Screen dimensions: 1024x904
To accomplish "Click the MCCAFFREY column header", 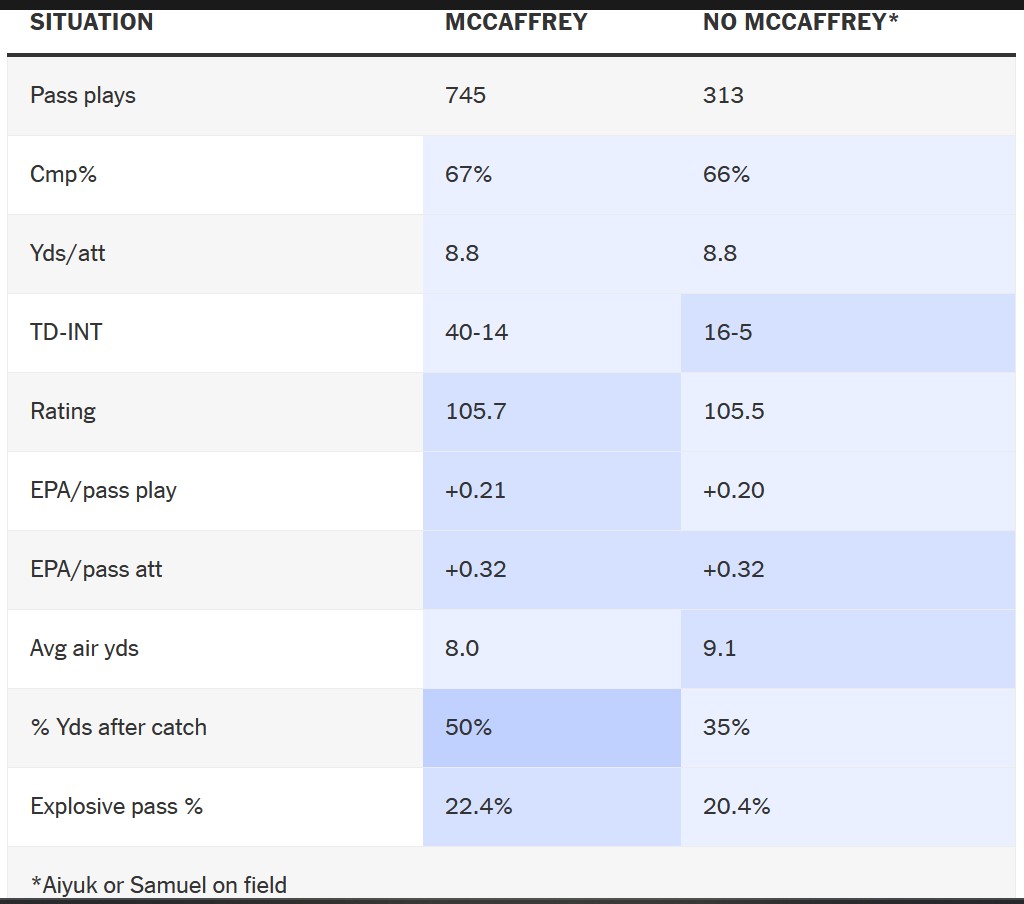I will [516, 22].
